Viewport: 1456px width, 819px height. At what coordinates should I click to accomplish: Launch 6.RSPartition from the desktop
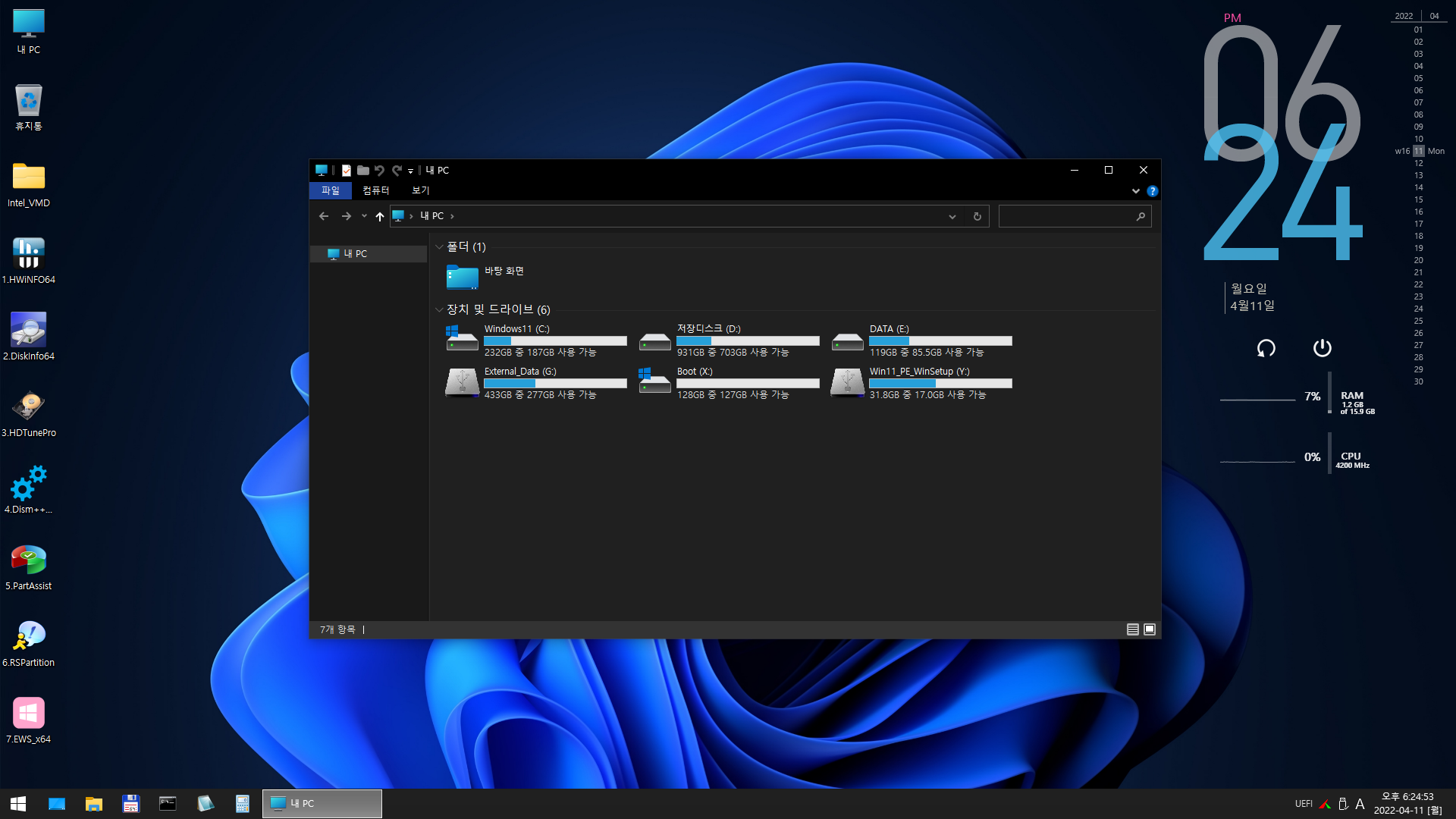point(29,644)
